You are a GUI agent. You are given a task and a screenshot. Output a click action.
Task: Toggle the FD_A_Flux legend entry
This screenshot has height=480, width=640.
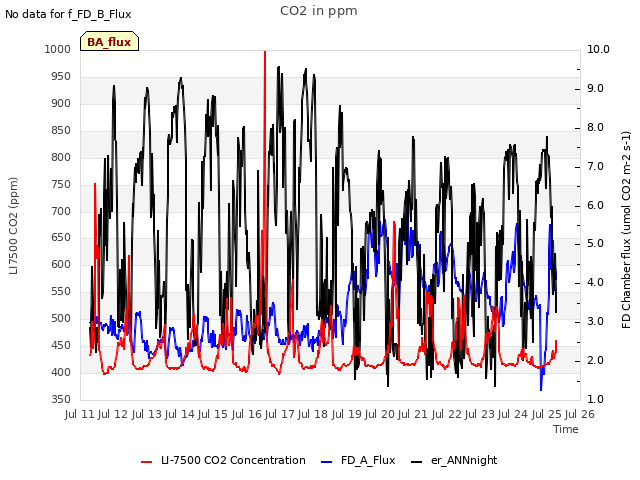click(x=358, y=460)
